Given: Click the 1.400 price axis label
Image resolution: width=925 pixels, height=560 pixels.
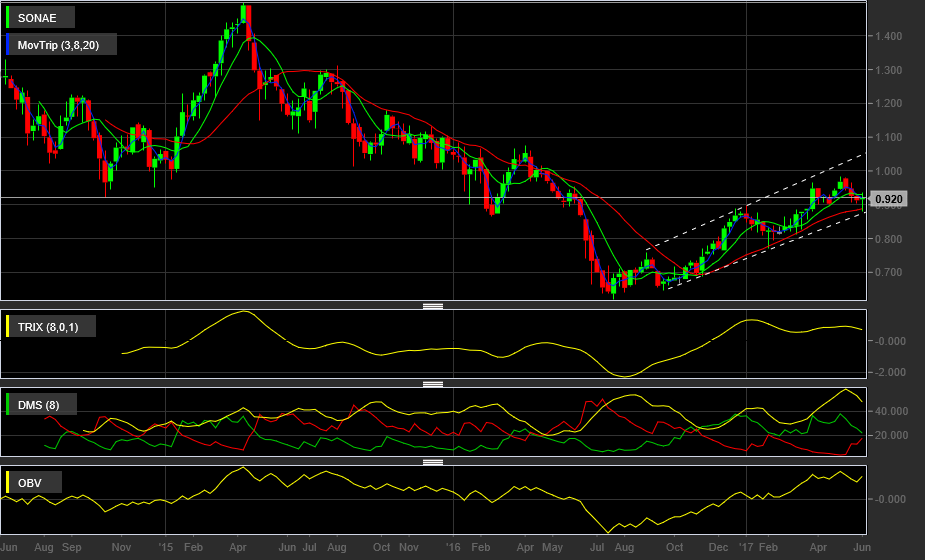Looking at the screenshot, I should pos(888,36).
